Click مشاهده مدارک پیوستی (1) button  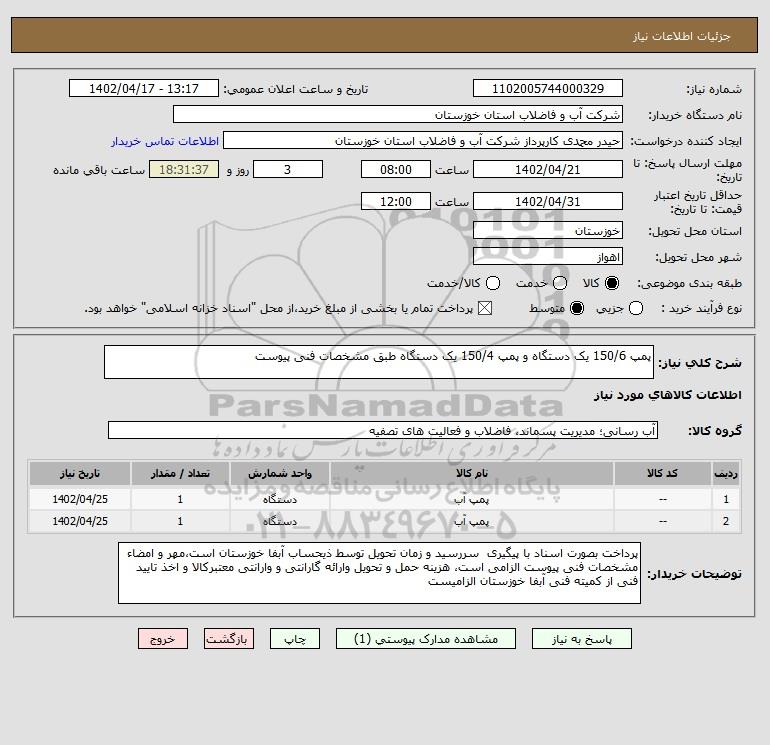[x=426, y=639]
